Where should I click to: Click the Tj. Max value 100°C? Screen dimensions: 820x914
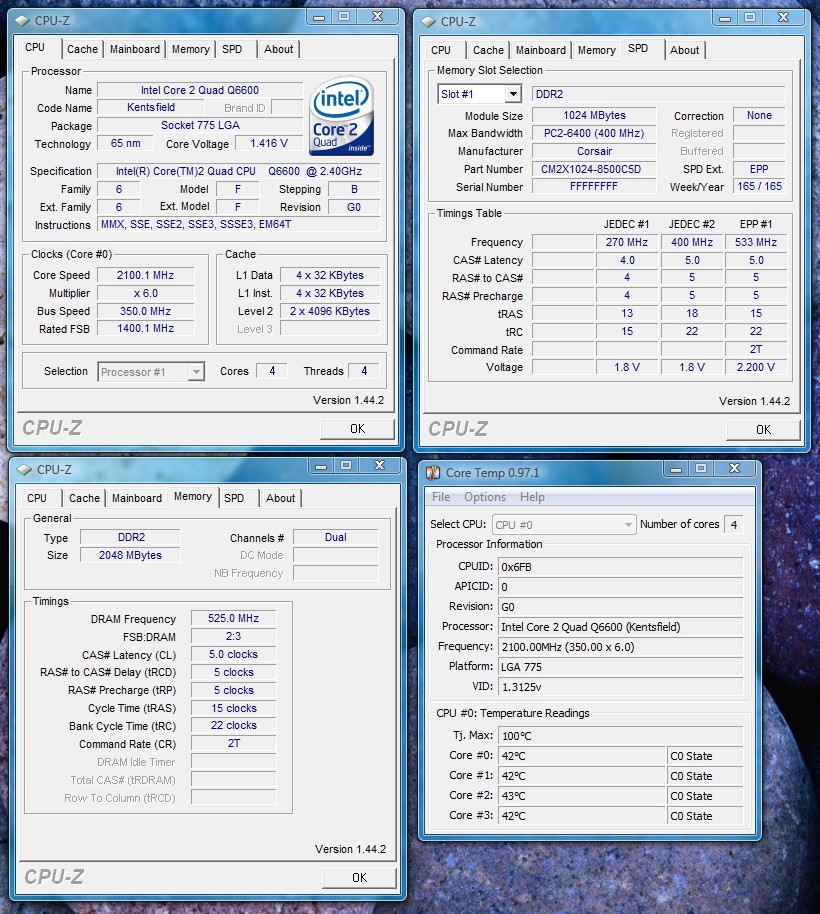(x=621, y=736)
